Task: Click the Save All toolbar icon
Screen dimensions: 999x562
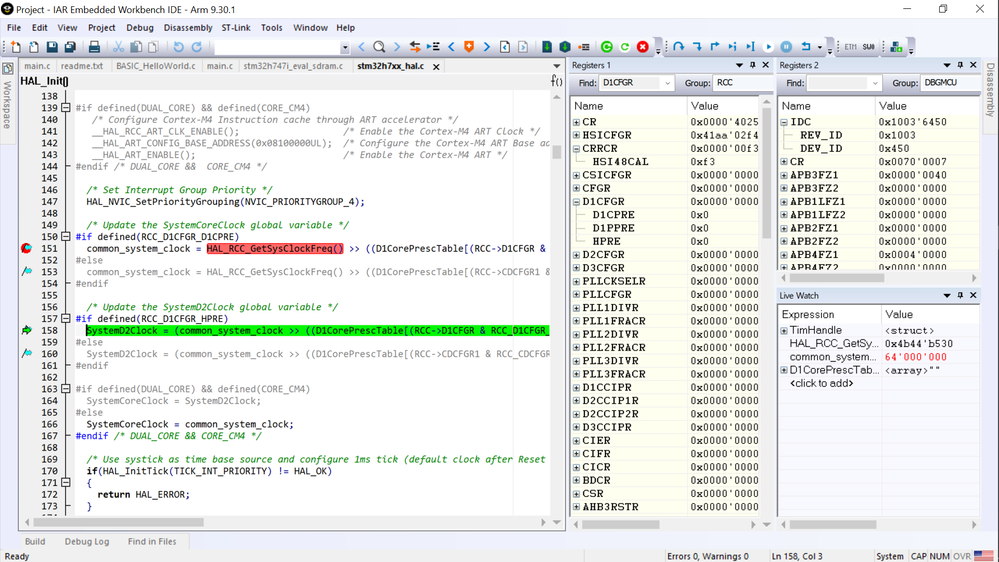Action: point(70,47)
